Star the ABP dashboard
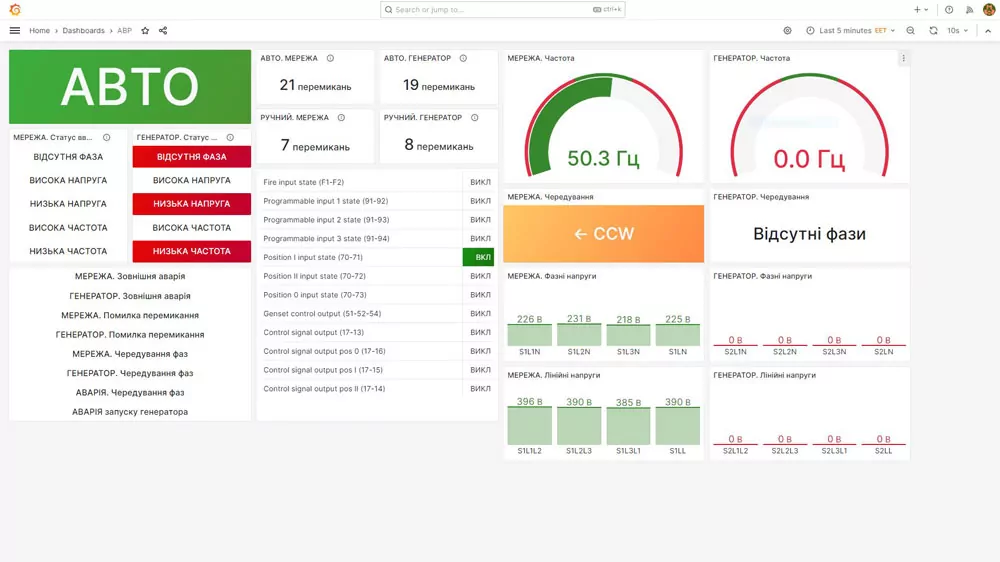 coord(145,31)
